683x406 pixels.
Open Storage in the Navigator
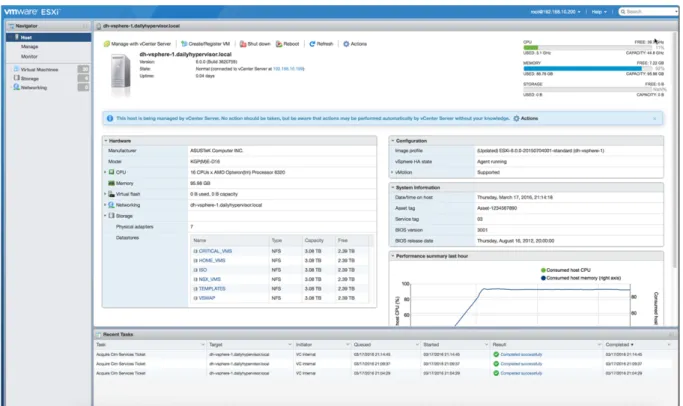point(30,78)
